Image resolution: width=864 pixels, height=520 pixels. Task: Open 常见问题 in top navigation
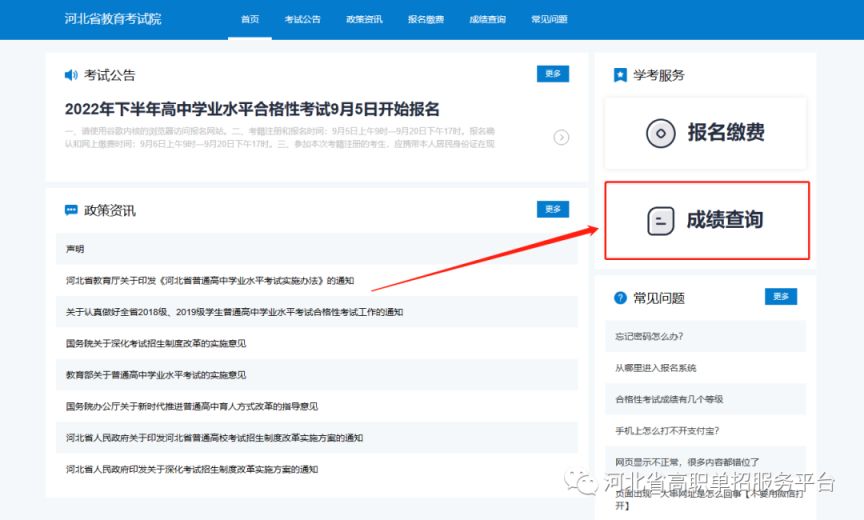pos(550,19)
